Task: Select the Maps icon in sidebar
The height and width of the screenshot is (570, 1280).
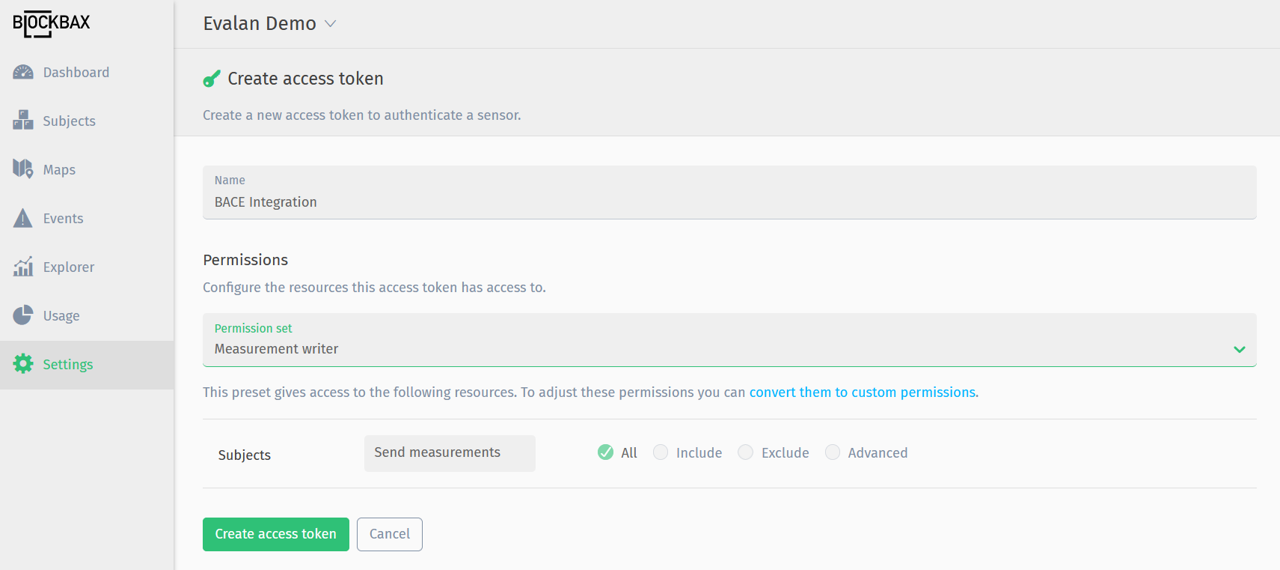Action: (23, 169)
